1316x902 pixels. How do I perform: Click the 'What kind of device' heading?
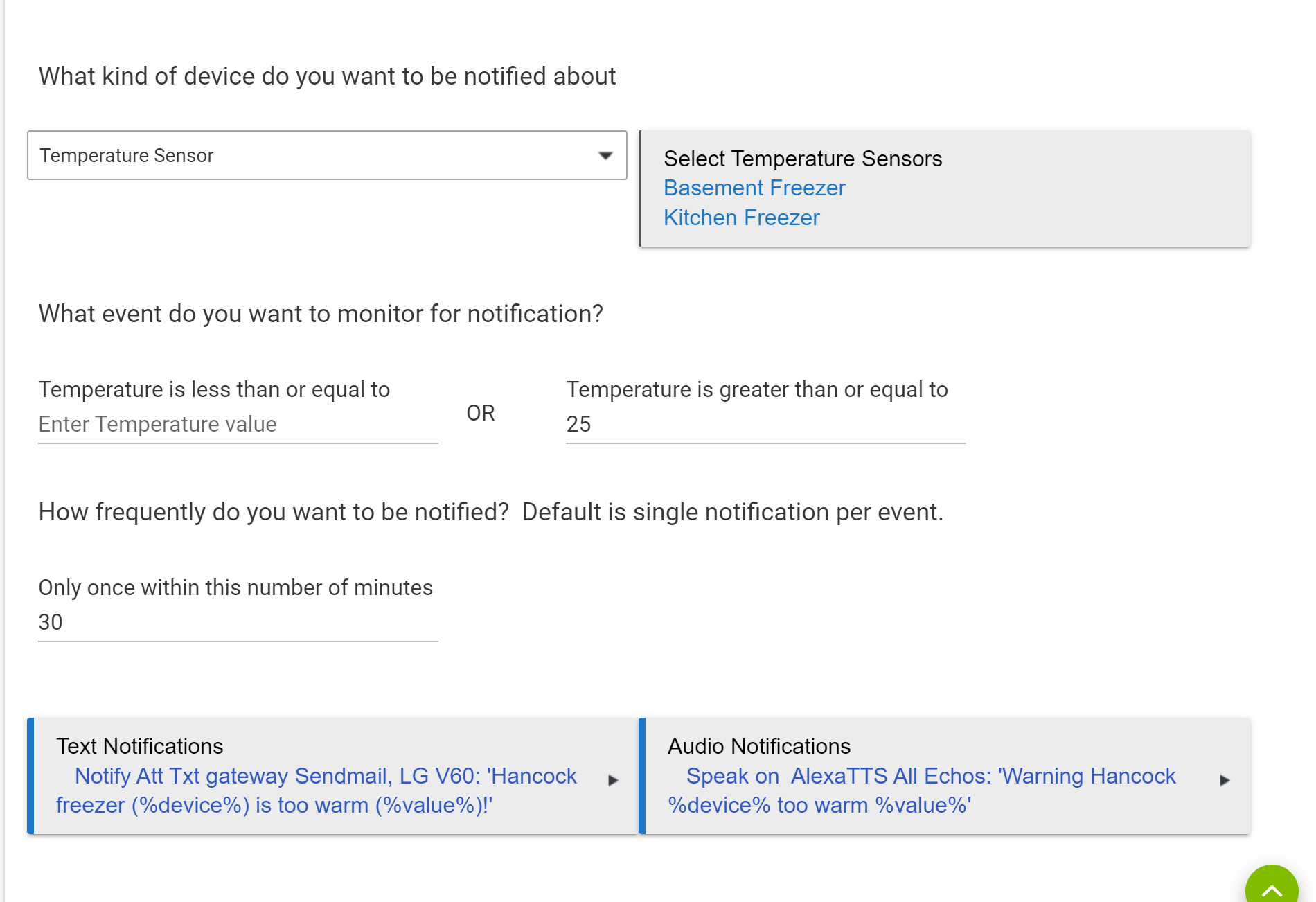pos(327,76)
